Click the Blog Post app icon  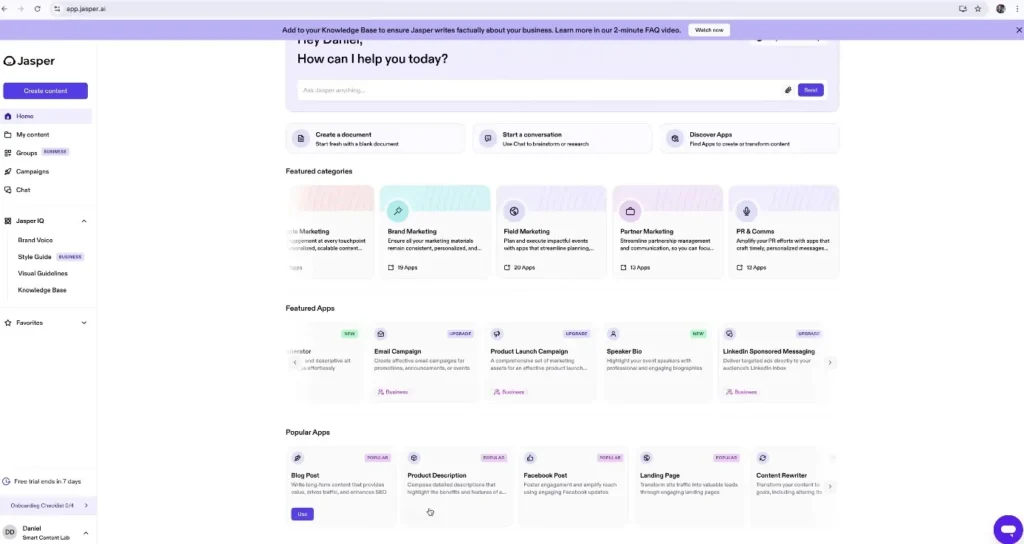[x=297, y=458]
